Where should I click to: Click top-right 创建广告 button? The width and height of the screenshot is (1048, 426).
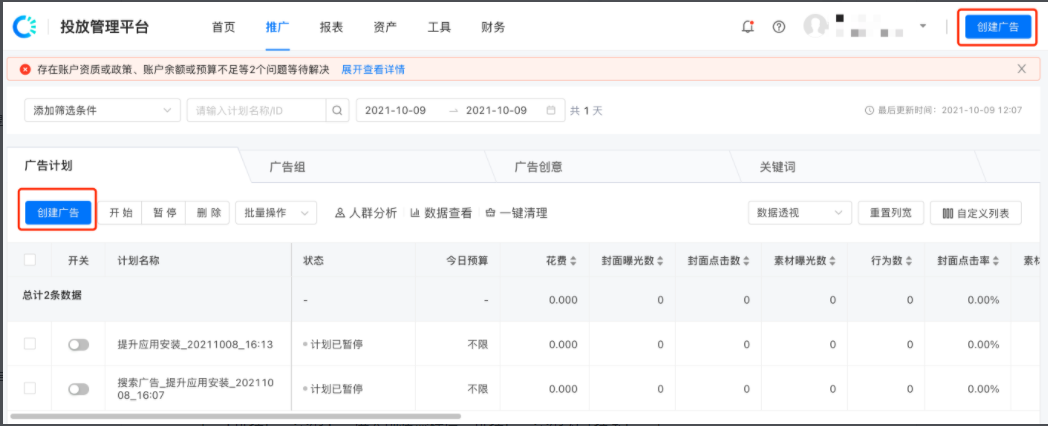[998, 27]
